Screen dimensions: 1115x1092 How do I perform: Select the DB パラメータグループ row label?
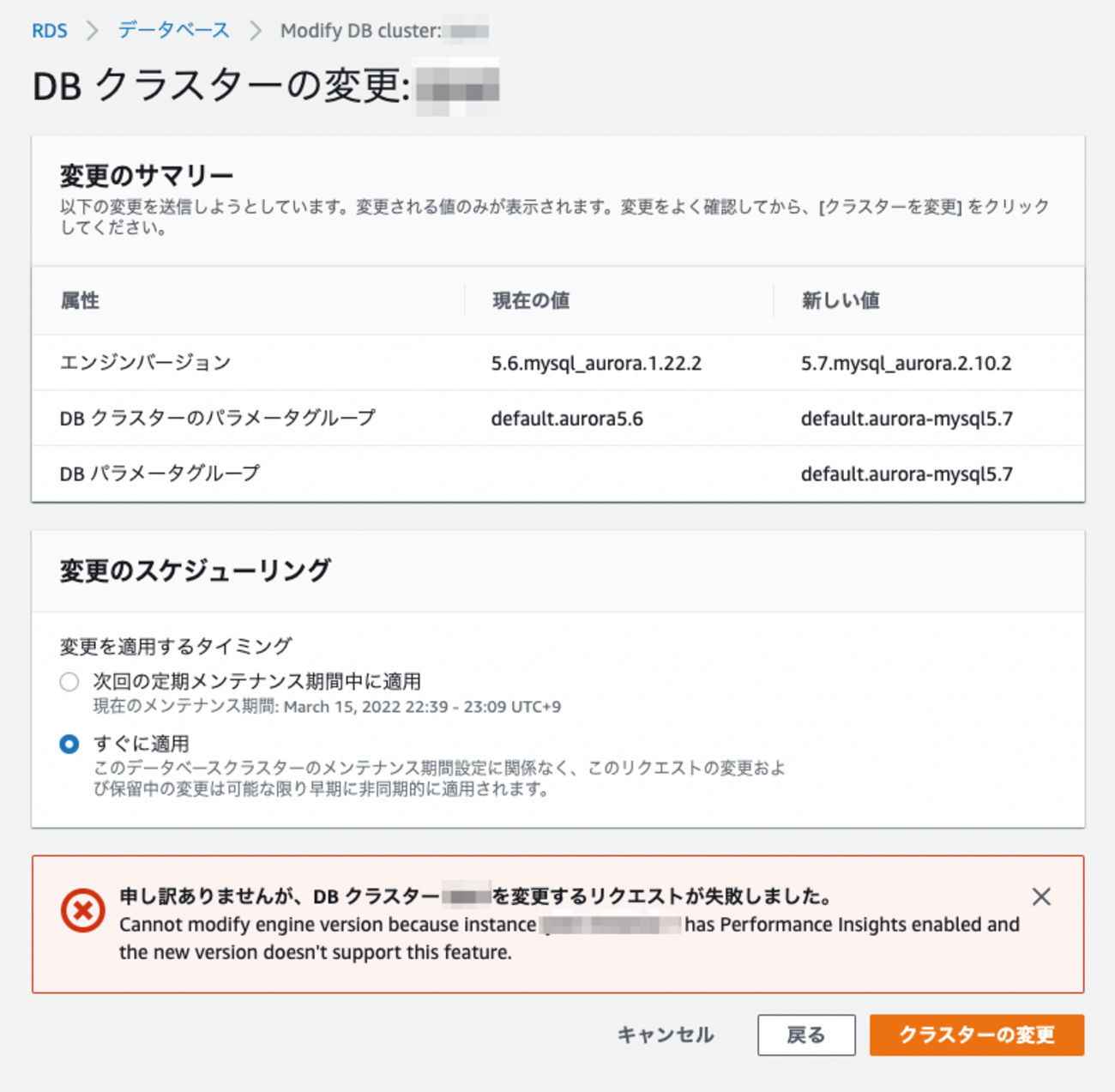coord(160,474)
